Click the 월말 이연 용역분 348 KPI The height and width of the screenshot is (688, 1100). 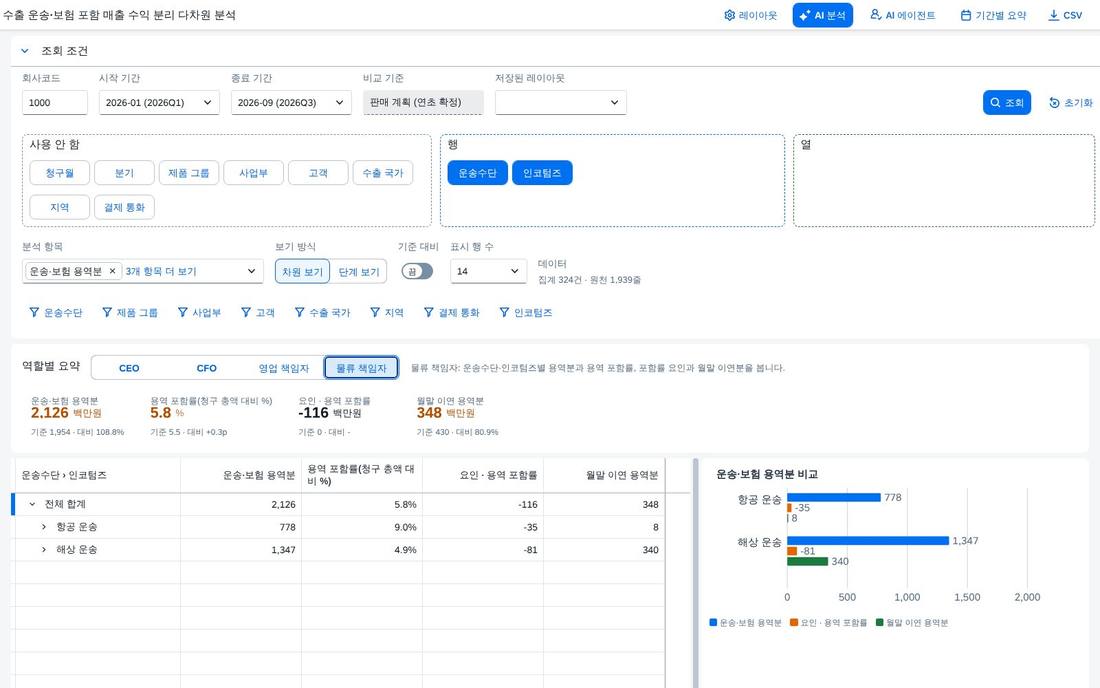[457, 416]
